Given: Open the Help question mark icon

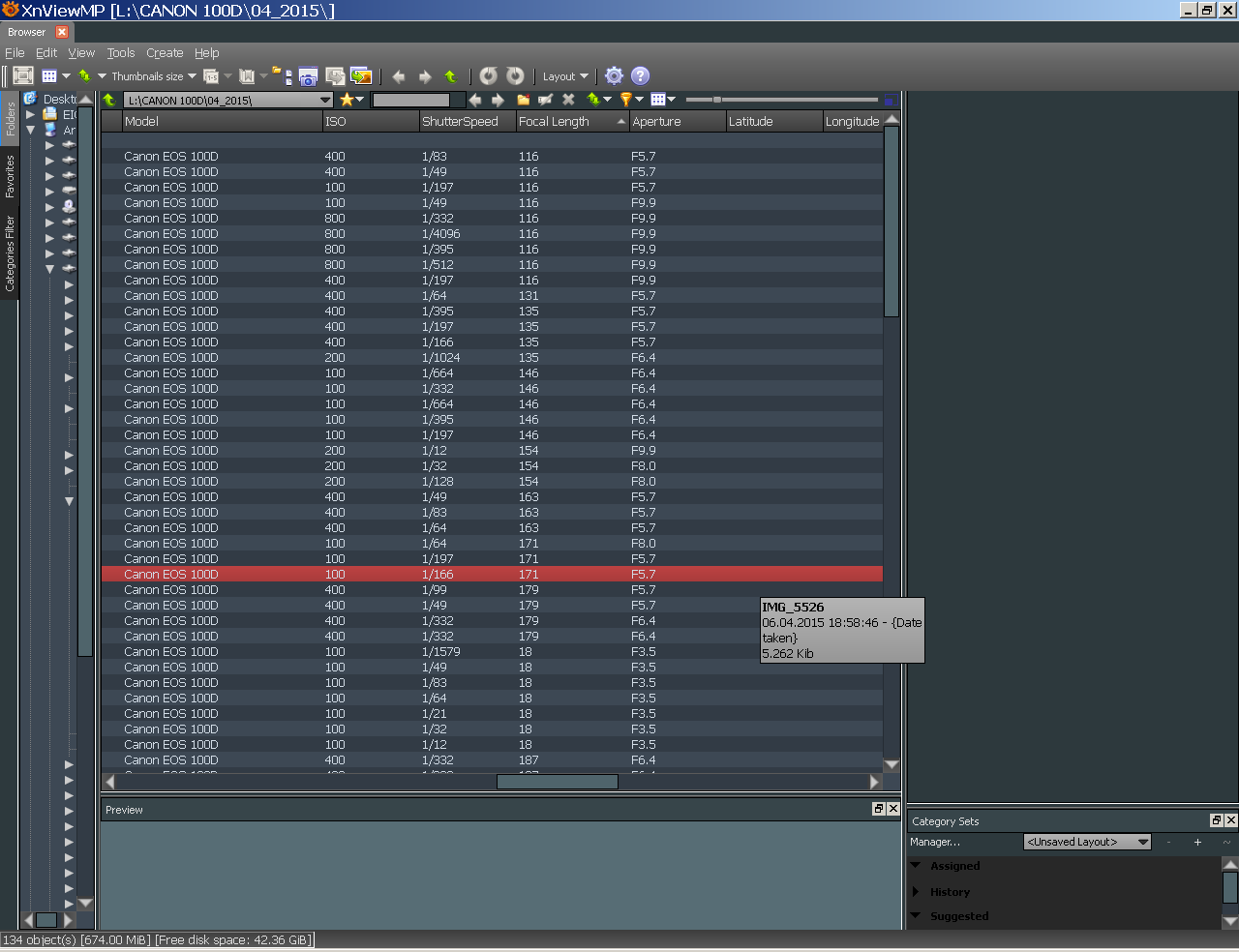Looking at the screenshot, I should click(640, 75).
